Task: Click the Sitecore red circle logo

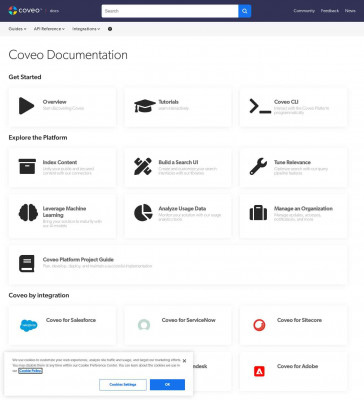Action: 259,325
